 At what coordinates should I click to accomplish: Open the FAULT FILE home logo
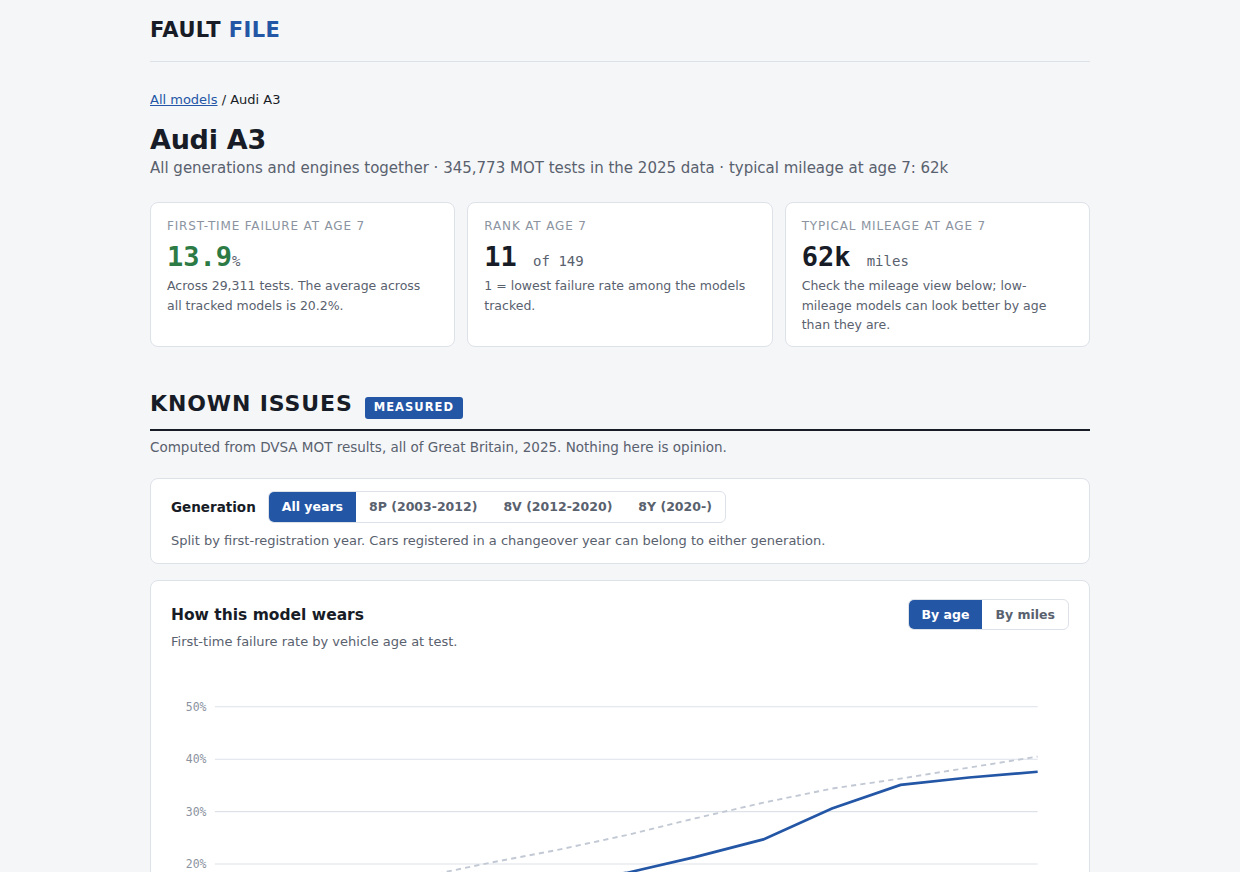coord(215,30)
